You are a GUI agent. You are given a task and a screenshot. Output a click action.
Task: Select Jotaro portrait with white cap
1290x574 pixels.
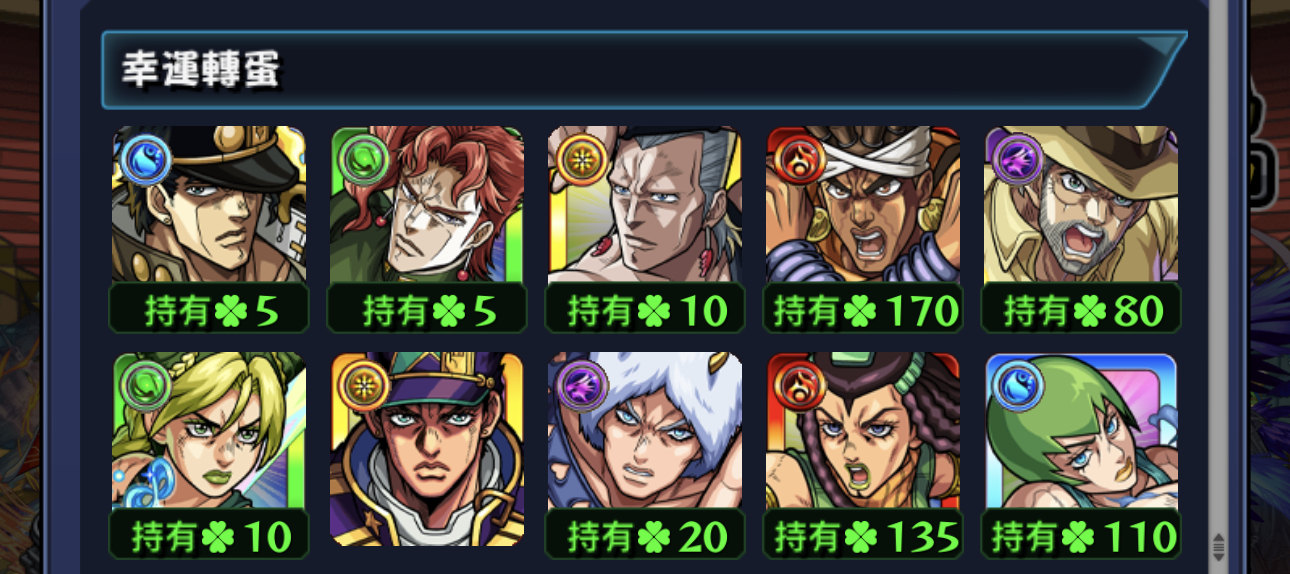(x=208, y=204)
